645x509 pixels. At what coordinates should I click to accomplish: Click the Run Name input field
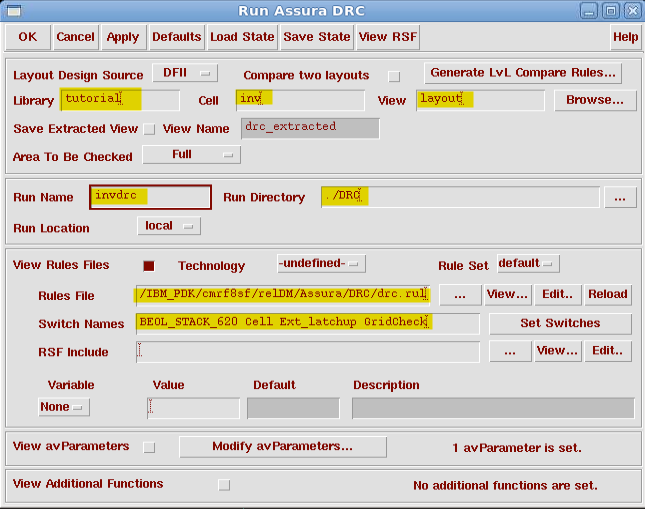tap(150, 197)
